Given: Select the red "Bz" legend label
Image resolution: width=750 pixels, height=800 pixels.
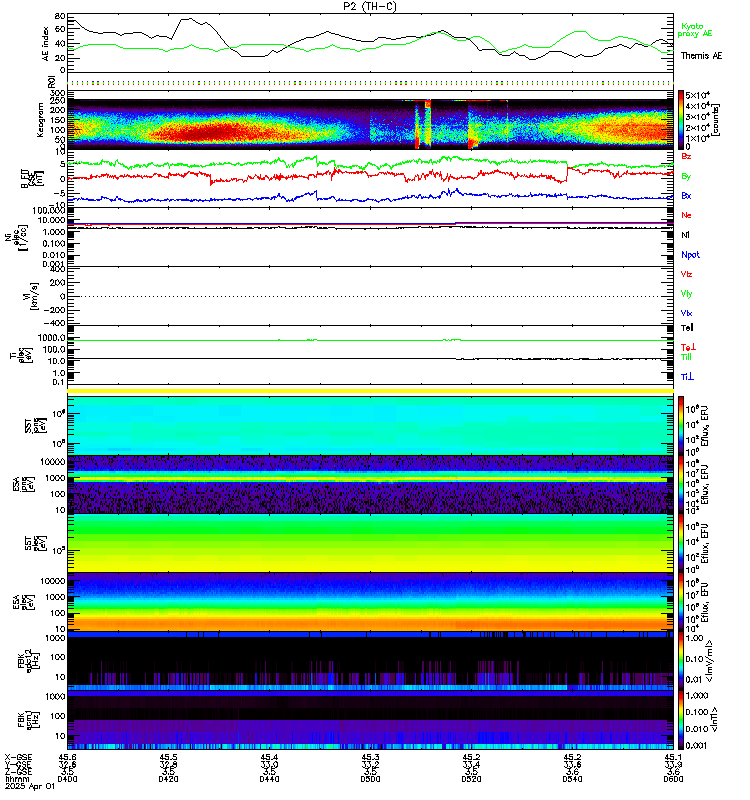Looking at the screenshot, I should point(686,156).
